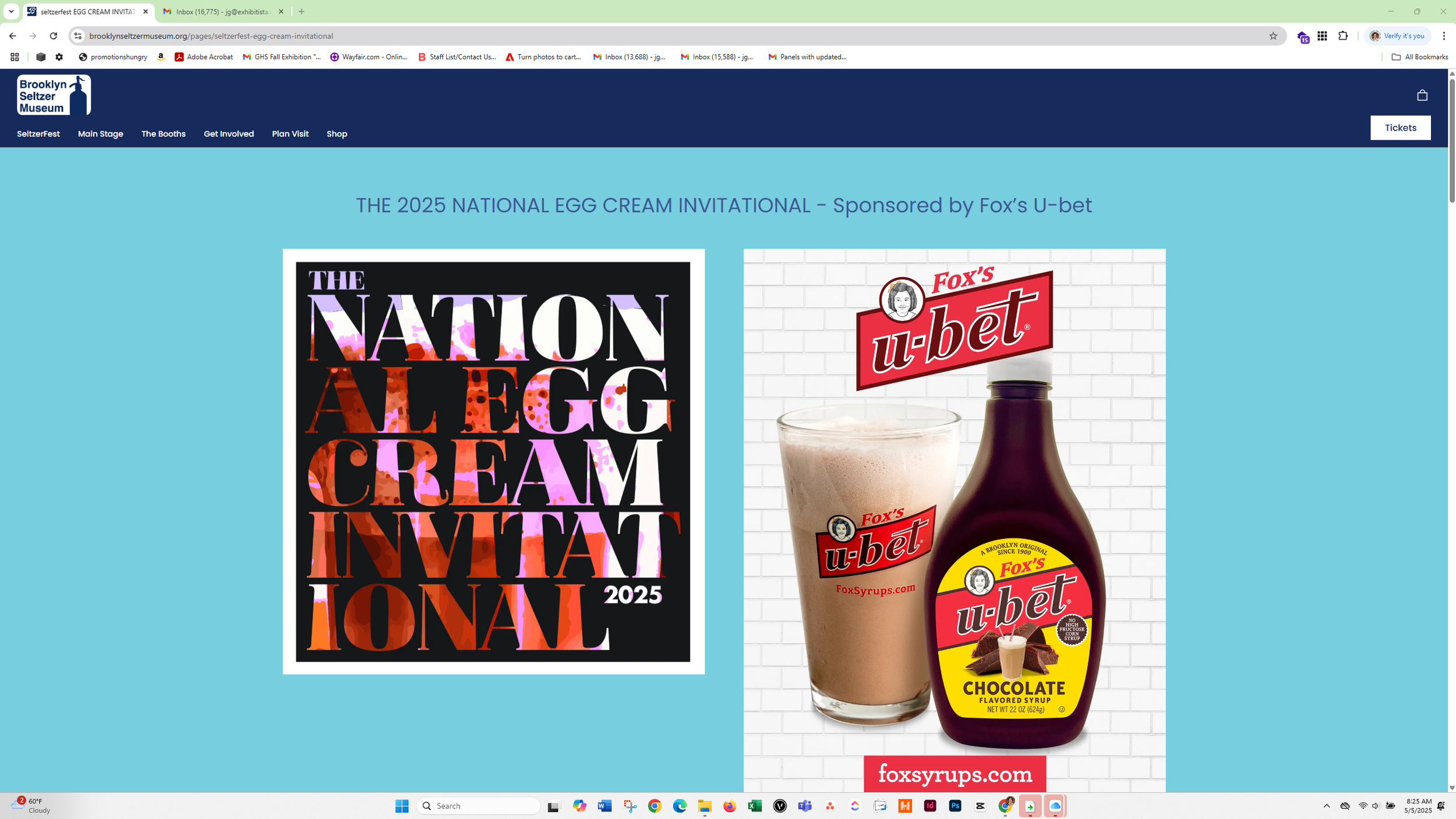Screen dimensions: 1456x819
Task: Click the page vertical scrollbar thumb
Action: [1451, 140]
